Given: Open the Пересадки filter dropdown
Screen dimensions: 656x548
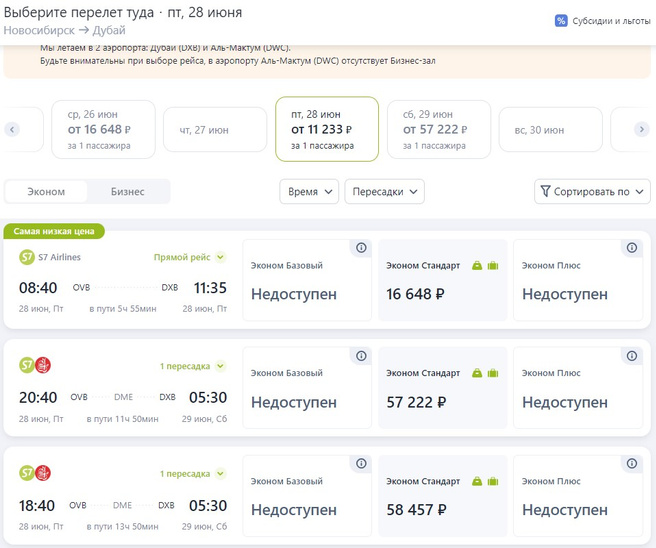Looking at the screenshot, I should pyautogui.click(x=384, y=191).
